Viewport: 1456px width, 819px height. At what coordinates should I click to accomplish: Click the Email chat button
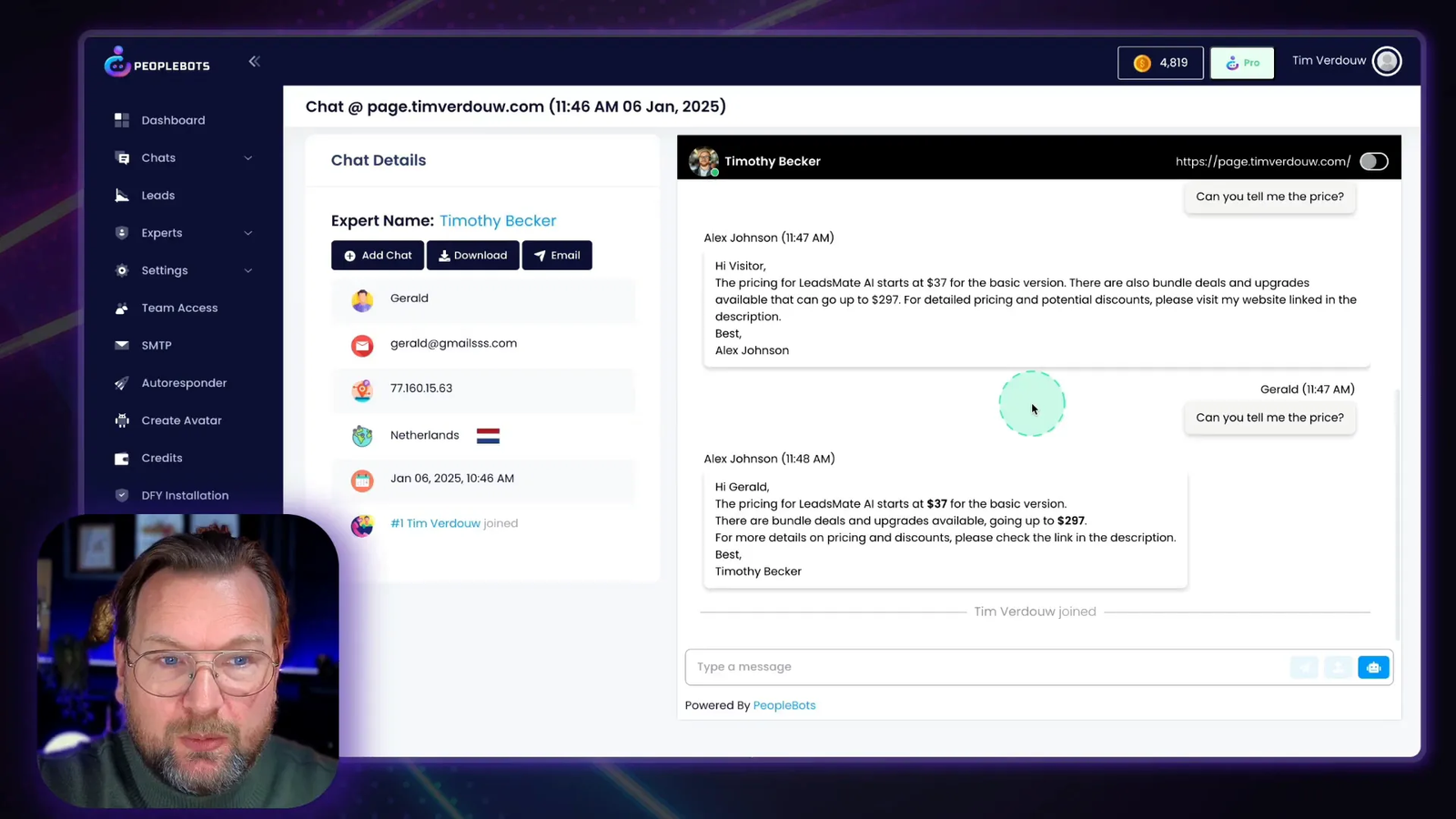pos(557,256)
